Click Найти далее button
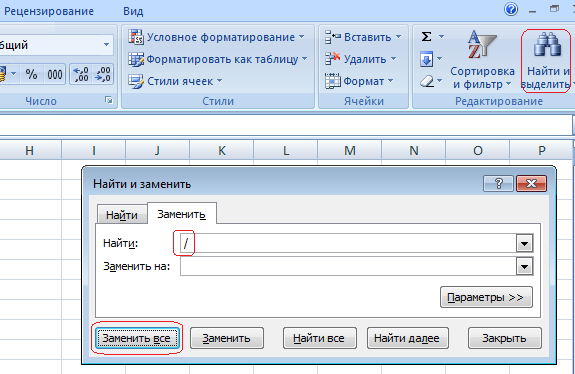This screenshot has width=575, height=374. pos(407,338)
